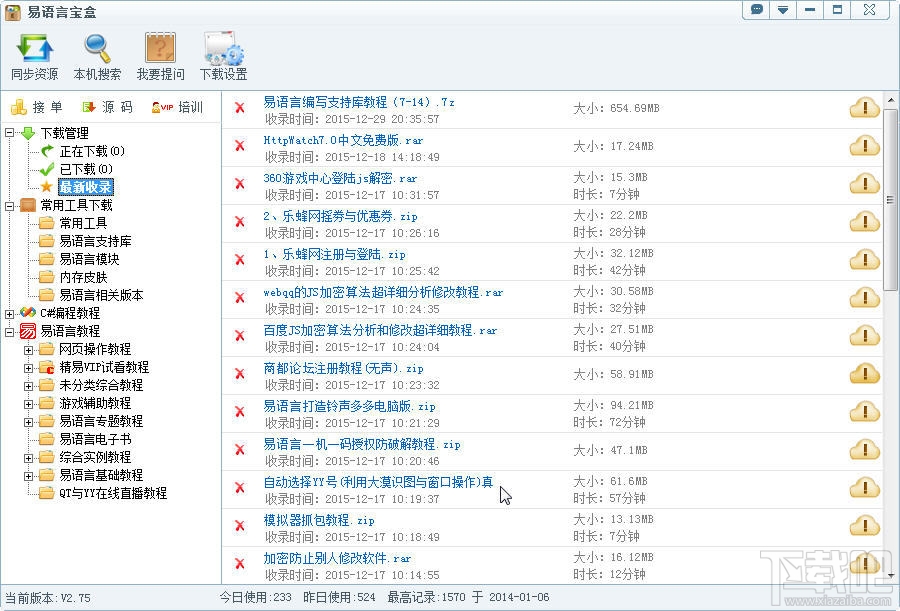Expand the 未分类综合教程 folder
Viewport: 900px width, 611px height.
tap(28, 386)
